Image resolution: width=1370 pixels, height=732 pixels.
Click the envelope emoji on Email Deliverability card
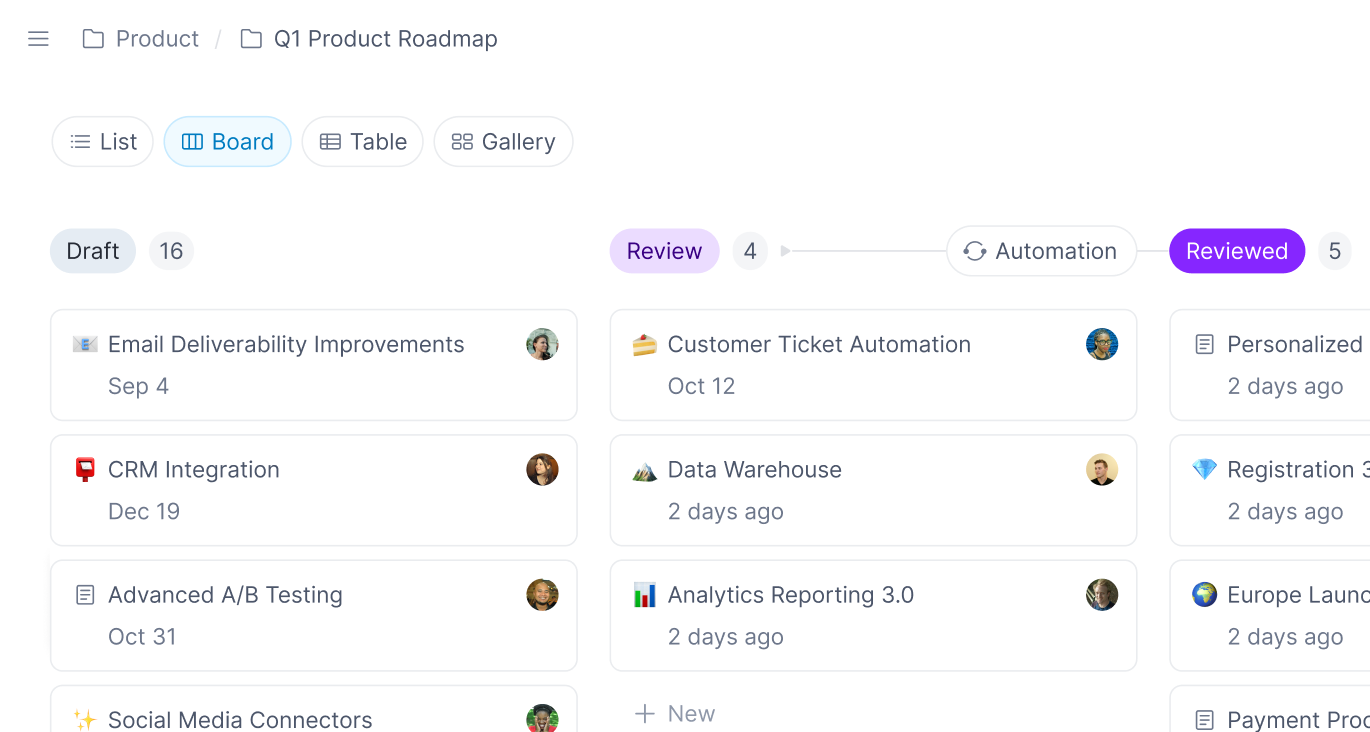[85, 344]
